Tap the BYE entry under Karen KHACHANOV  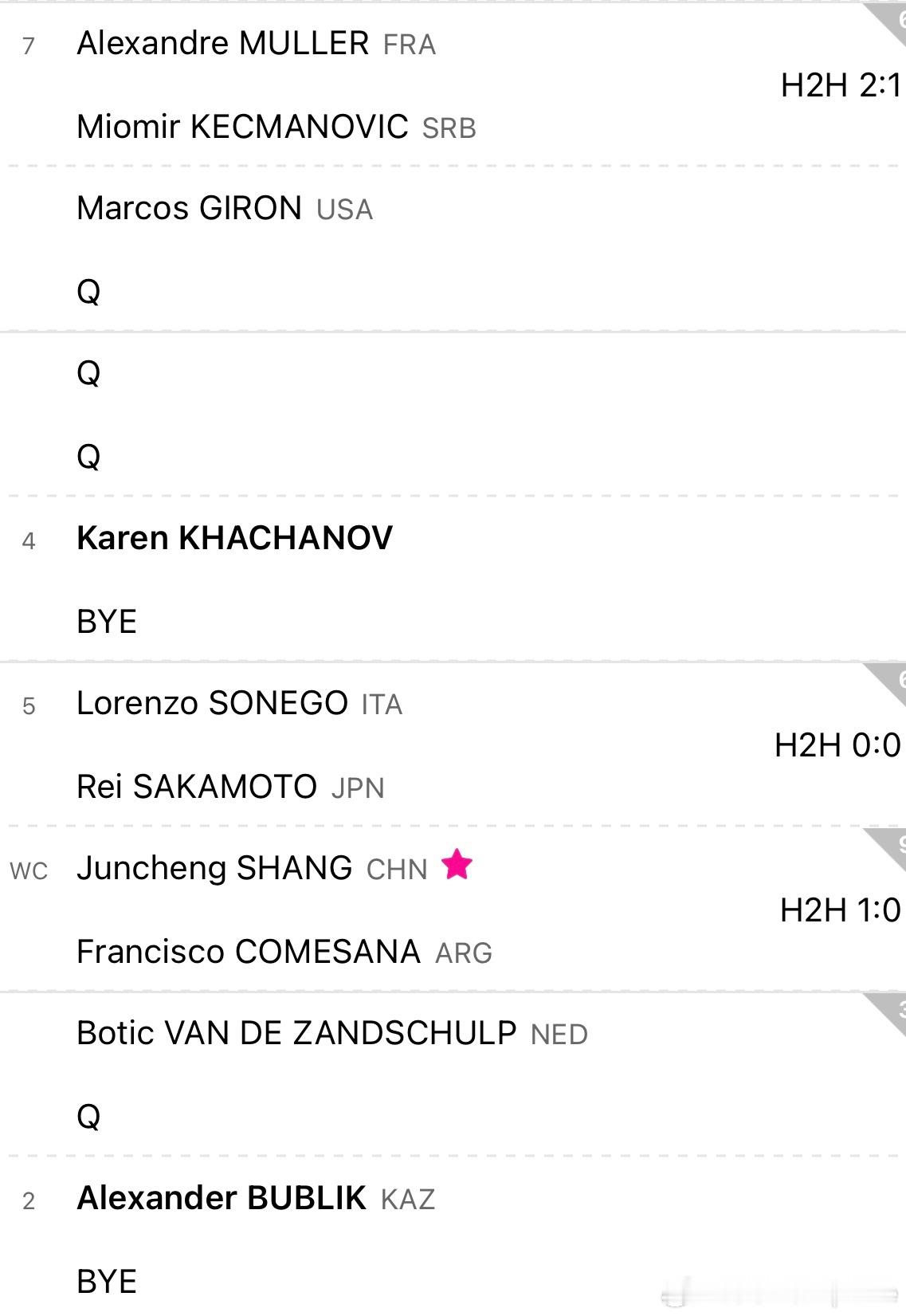(107, 622)
